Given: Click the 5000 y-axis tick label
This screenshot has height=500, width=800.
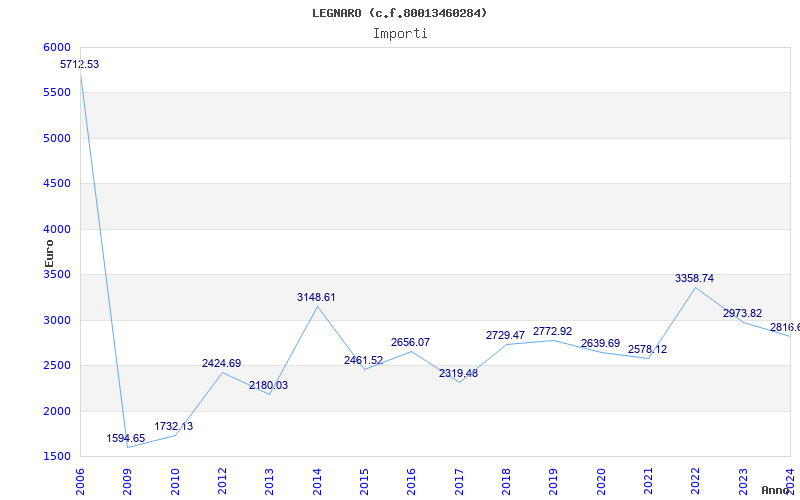Looking at the screenshot, I should click(57, 138).
